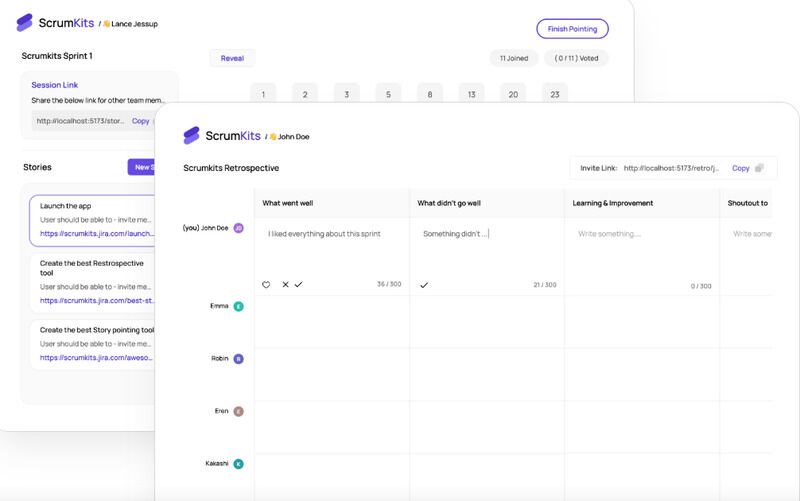Click the '11 Joined' badge
This screenshot has height=501, width=800.
point(514,58)
